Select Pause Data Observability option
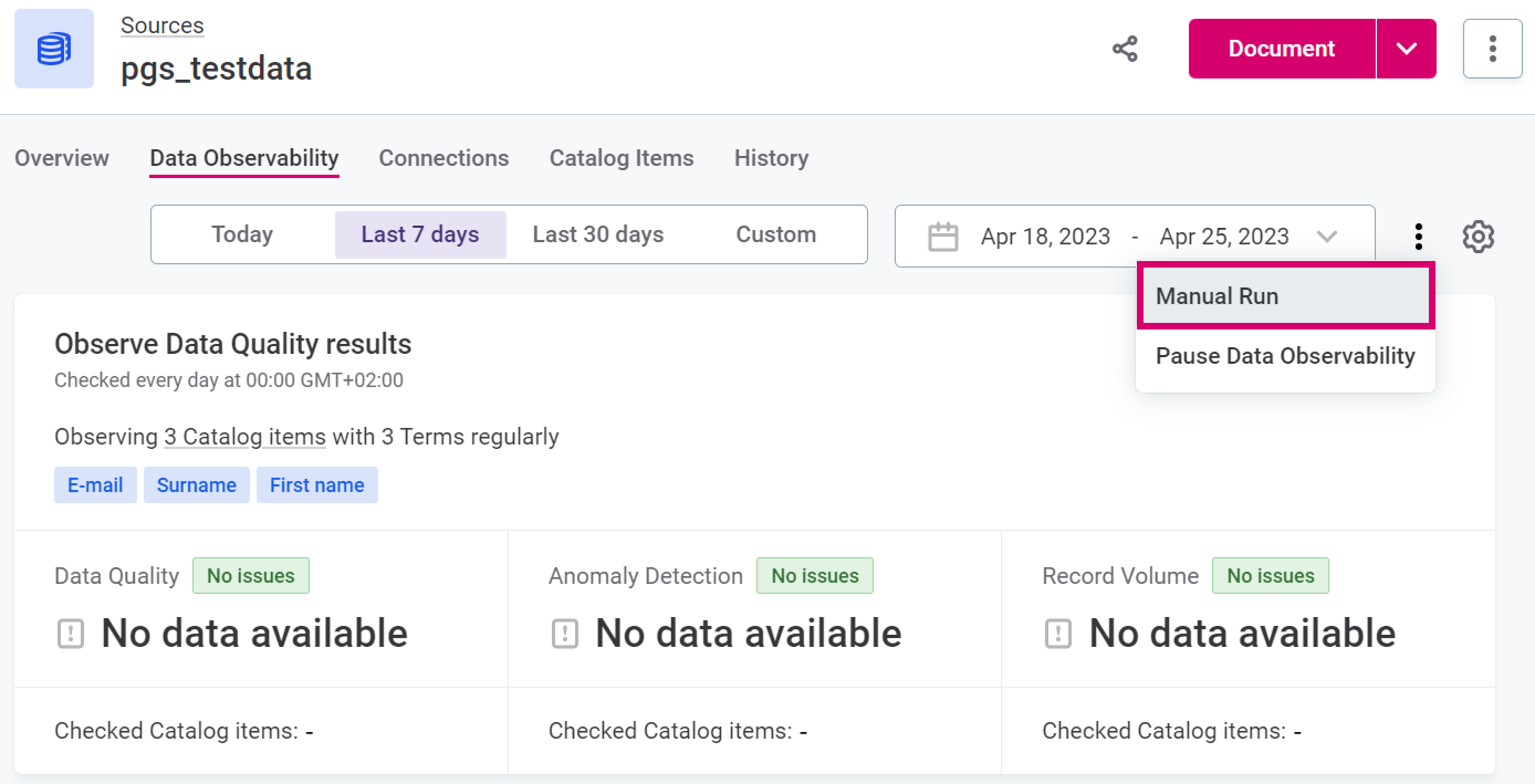 (1285, 356)
